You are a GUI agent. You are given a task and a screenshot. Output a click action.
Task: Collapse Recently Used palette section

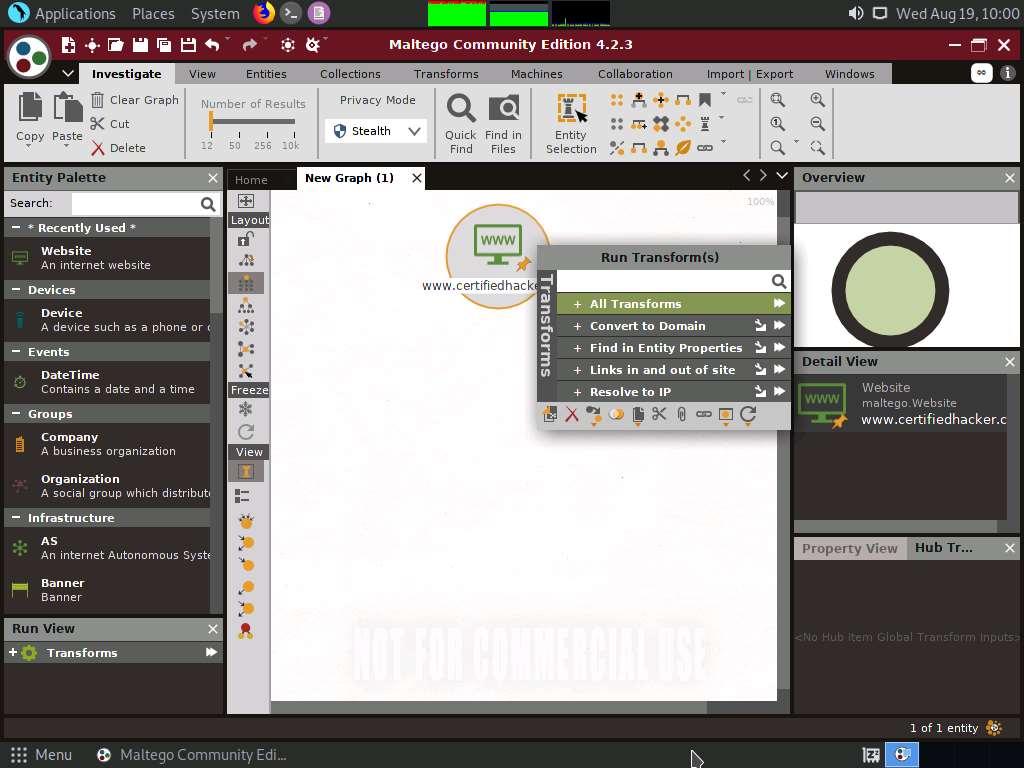tap(16, 227)
